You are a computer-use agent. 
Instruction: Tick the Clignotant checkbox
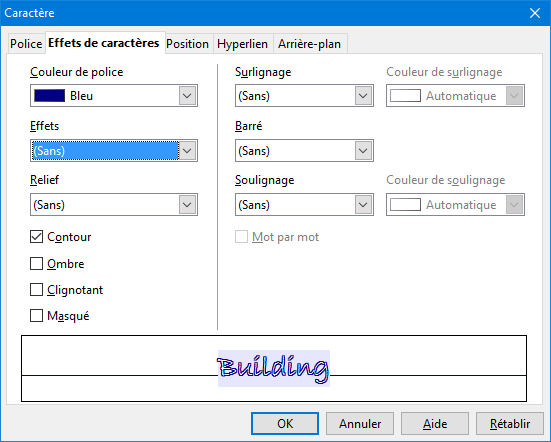point(37,290)
